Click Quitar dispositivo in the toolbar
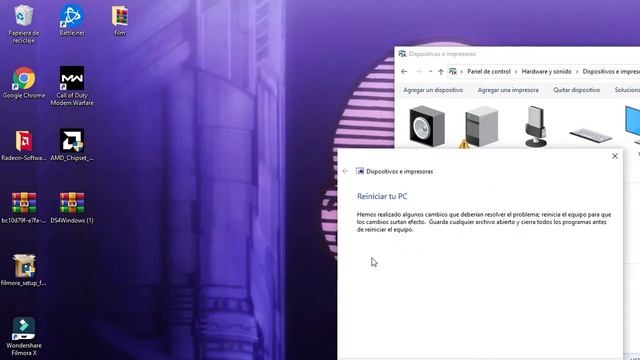The height and width of the screenshot is (360, 640). (576, 90)
